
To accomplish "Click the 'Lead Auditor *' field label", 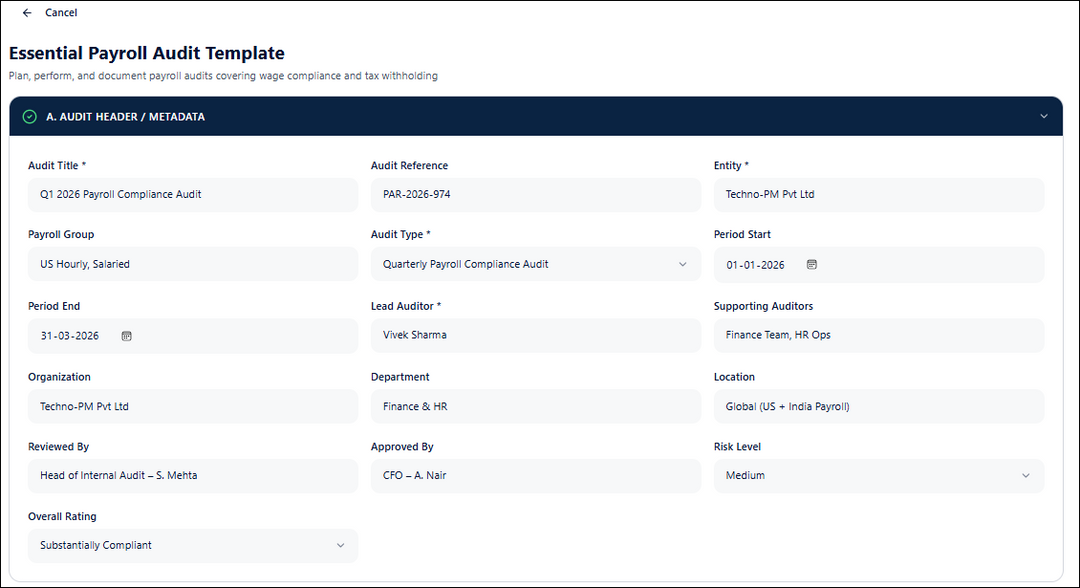I will tap(406, 306).
